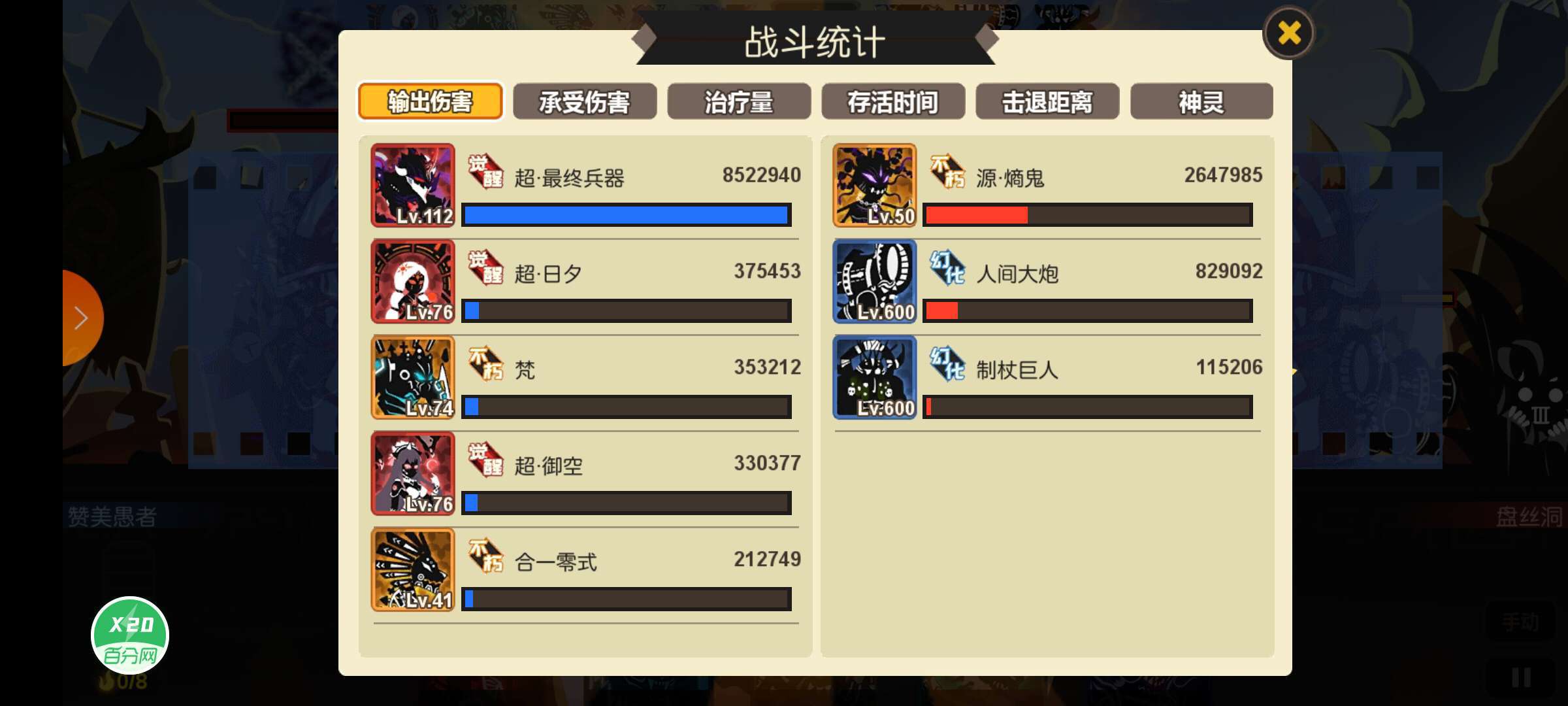The height and width of the screenshot is (706, 1568).
Task: Switch to the 承受伤害 tab
Action: [585, 101]
